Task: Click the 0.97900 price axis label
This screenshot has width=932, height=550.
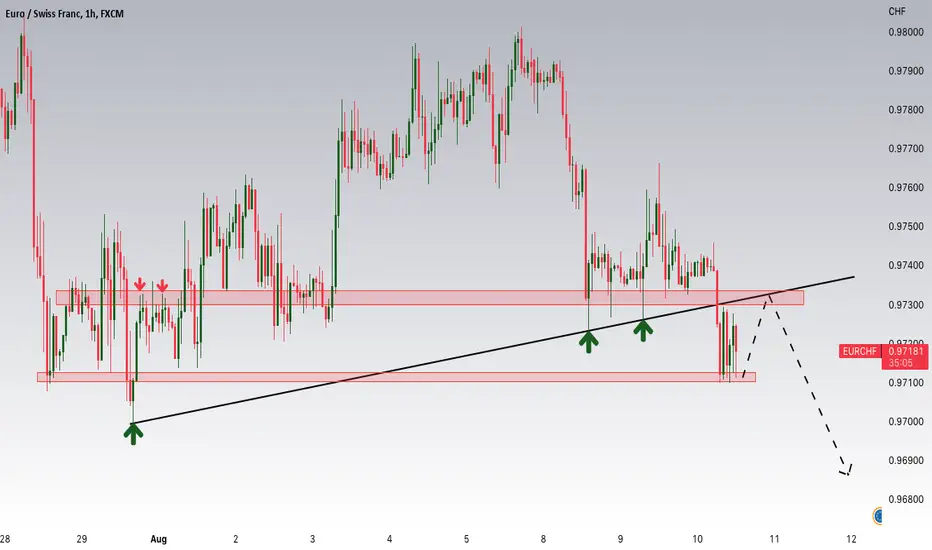Action: pos(906,71)
